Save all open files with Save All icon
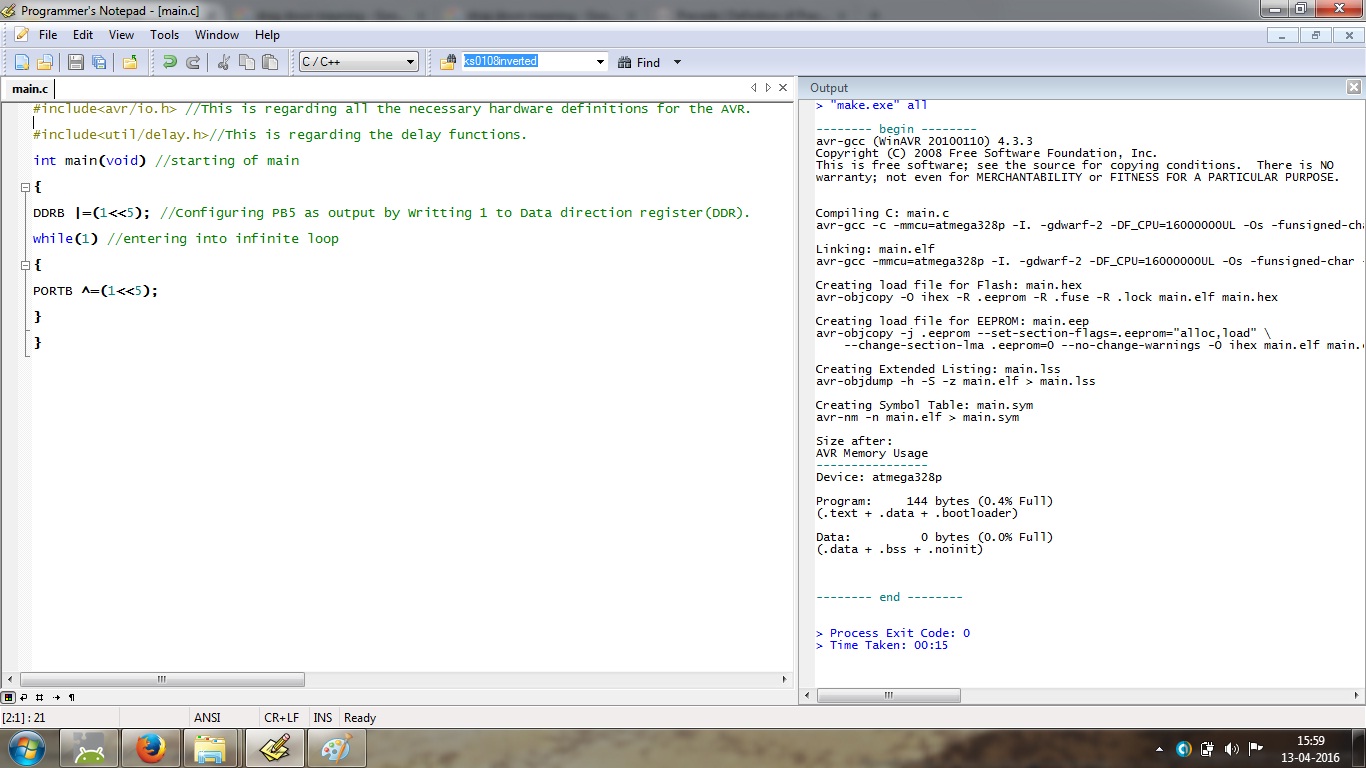The width and height of the screenshot is (1366, 768). point(99,62)
